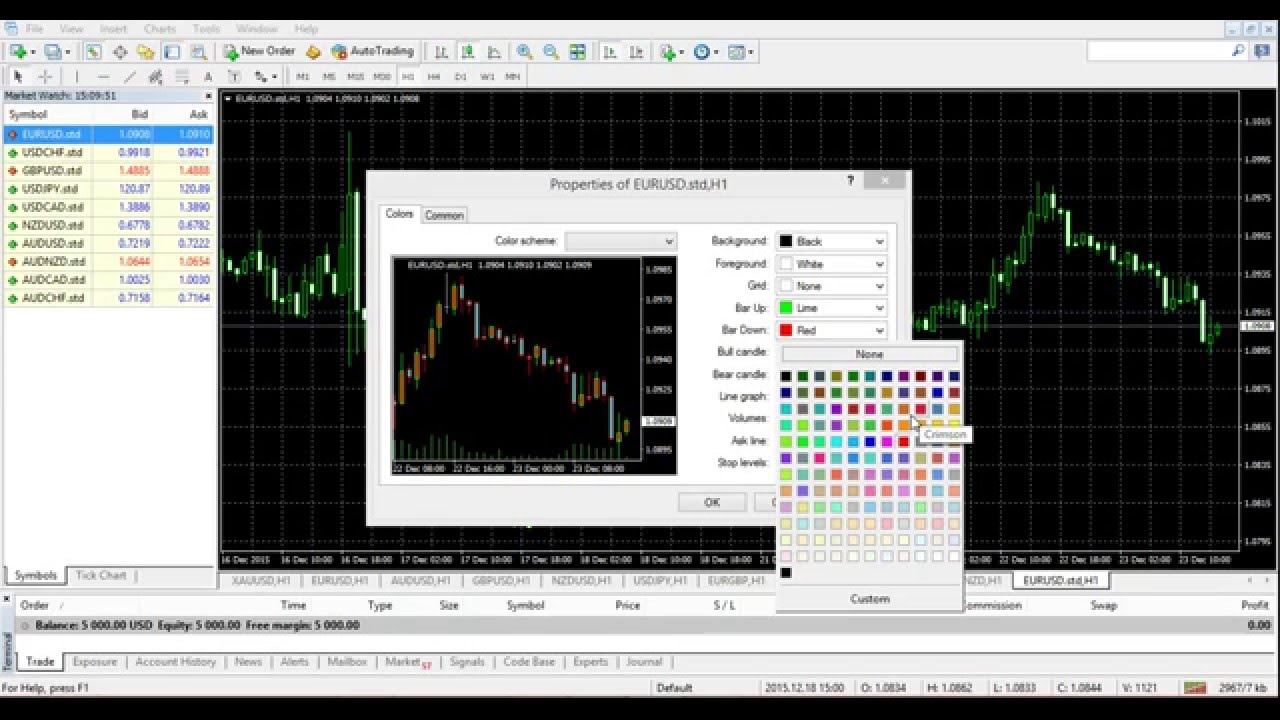Screen dimensions: 1280x720
Task: Open the Account History terminal tab
Action: coord(176,662)
